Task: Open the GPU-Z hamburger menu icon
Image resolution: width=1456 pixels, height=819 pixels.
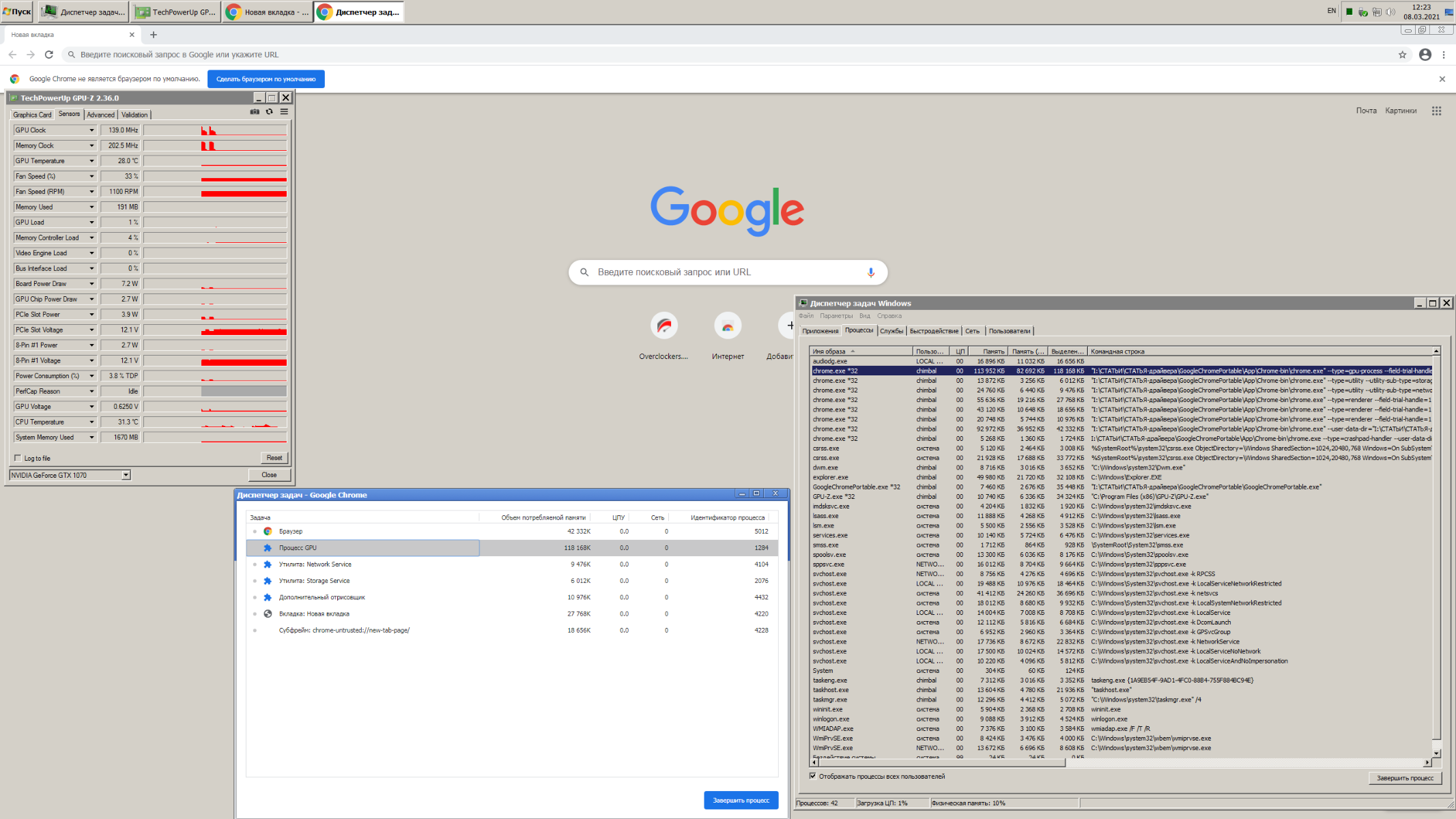Action: 284,112
